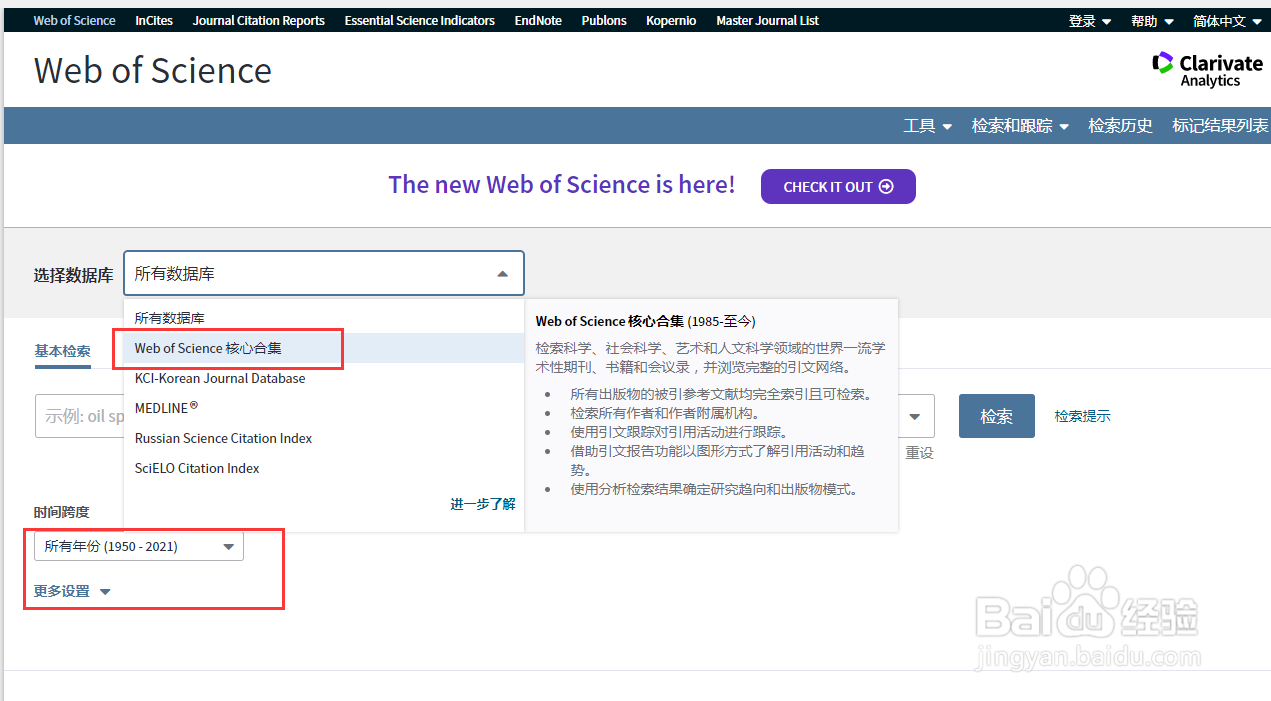
Task: Click 检索历史 in the navigation bar
Action: coord(1120,125)
